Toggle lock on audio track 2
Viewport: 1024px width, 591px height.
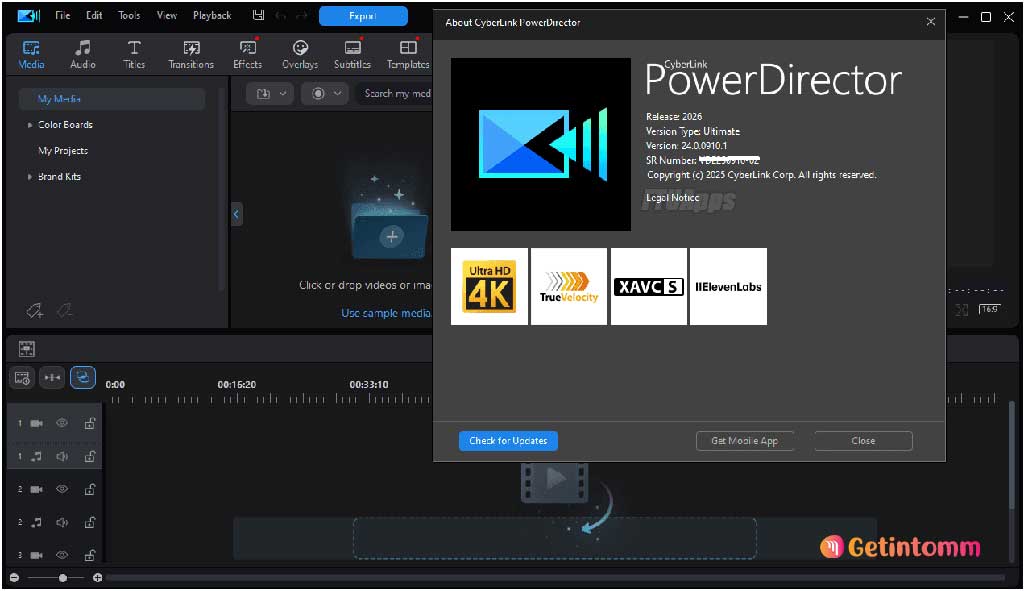[x=90, y=522]
